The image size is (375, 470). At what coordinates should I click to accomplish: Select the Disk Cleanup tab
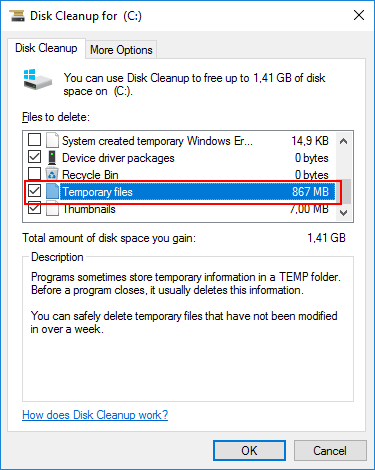[x=46, y=48]
